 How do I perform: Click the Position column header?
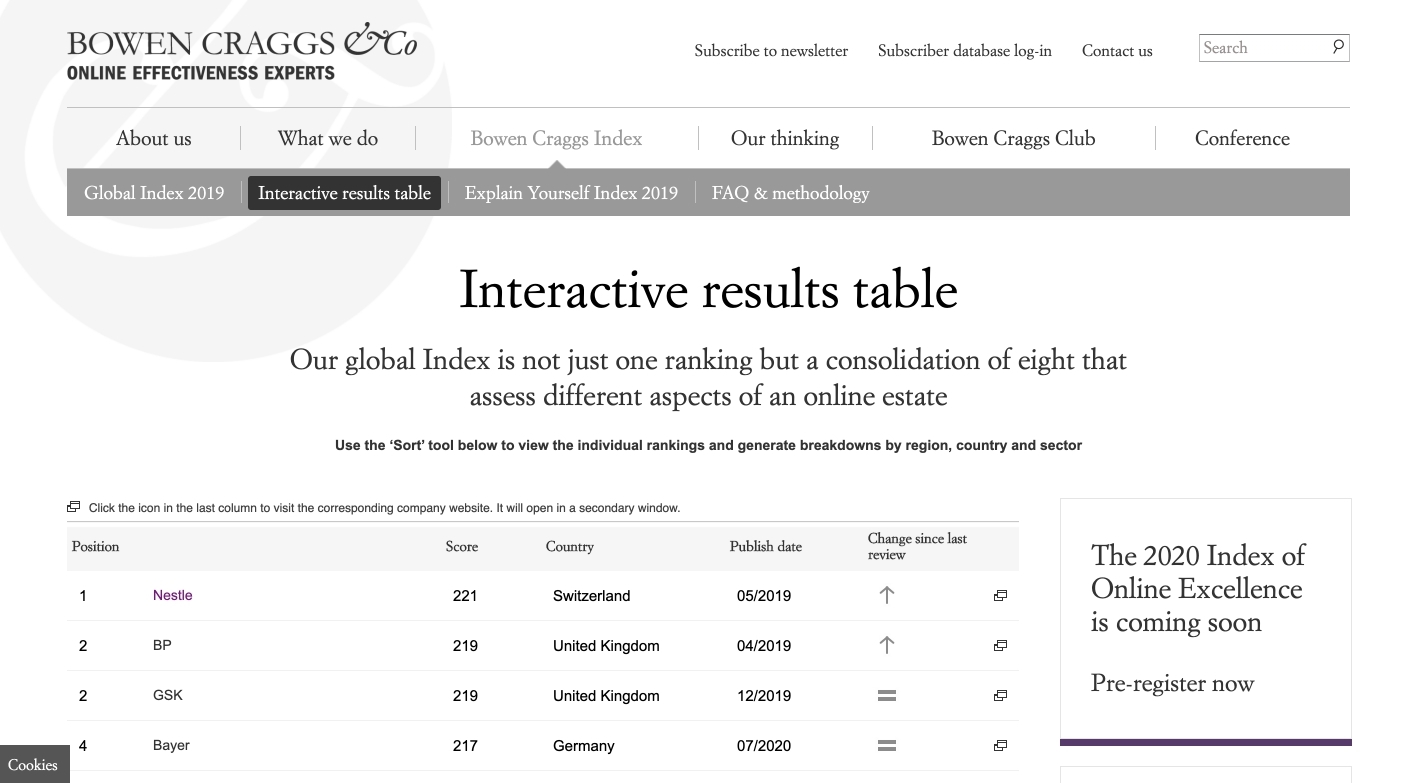tap(96, 546)
